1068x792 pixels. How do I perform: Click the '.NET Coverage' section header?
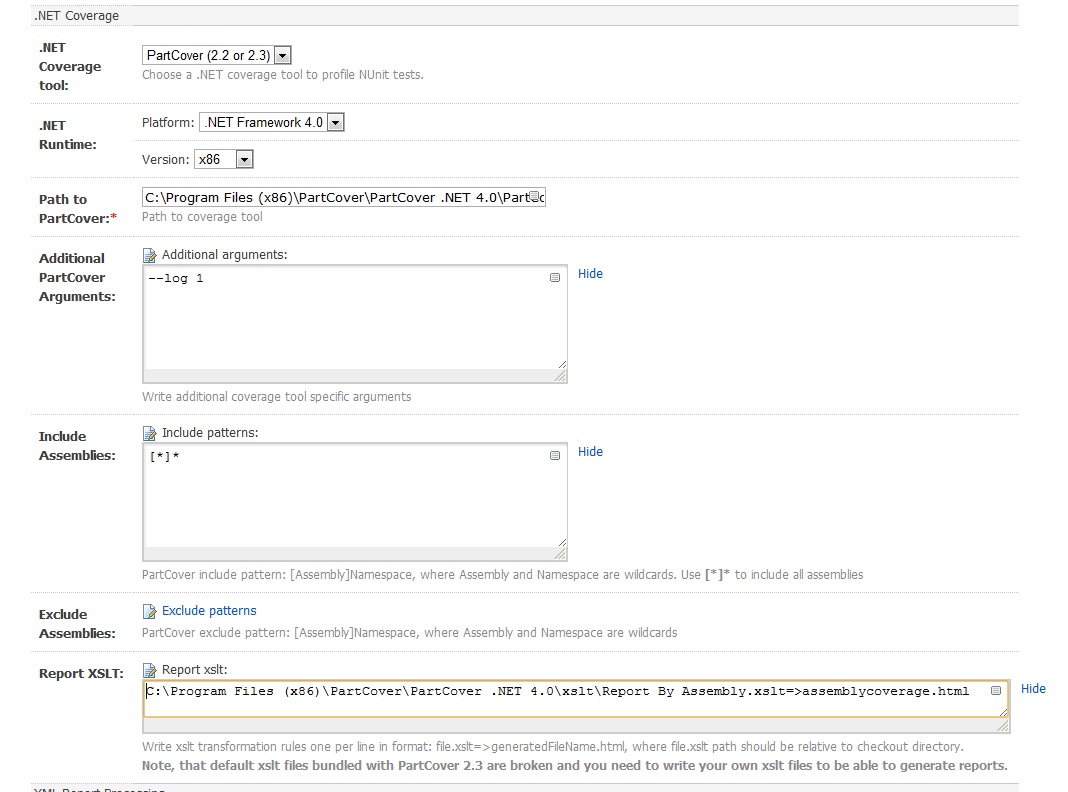(76, 16)
